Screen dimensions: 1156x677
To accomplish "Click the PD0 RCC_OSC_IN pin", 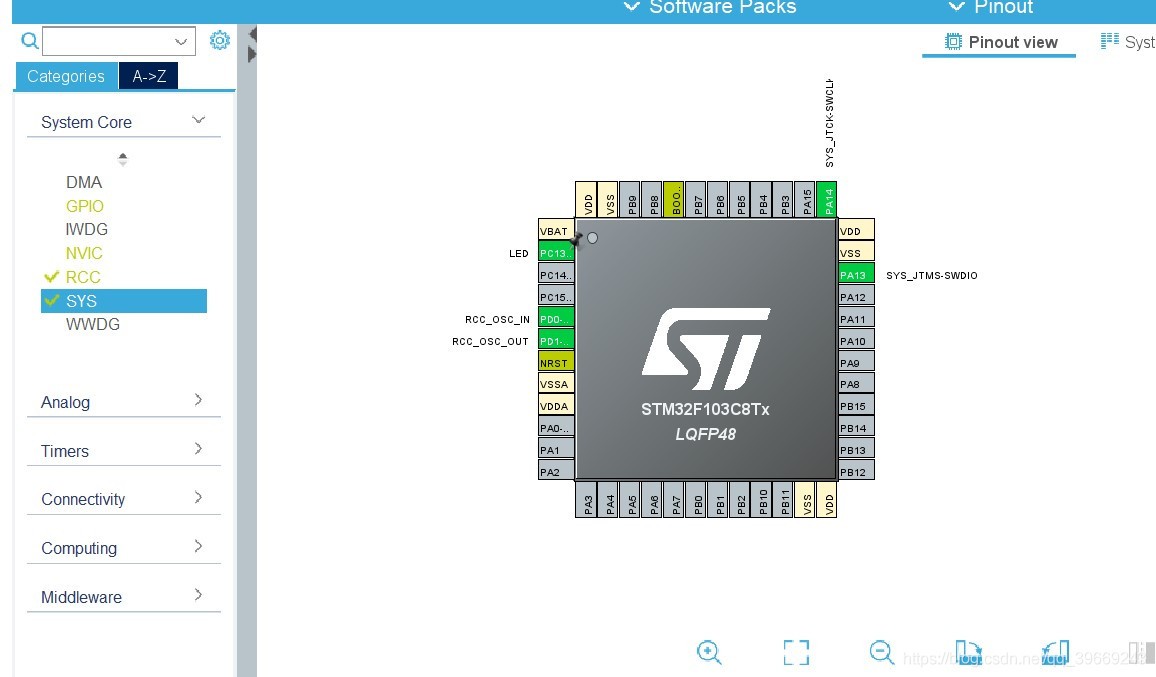I will [556, 319].
